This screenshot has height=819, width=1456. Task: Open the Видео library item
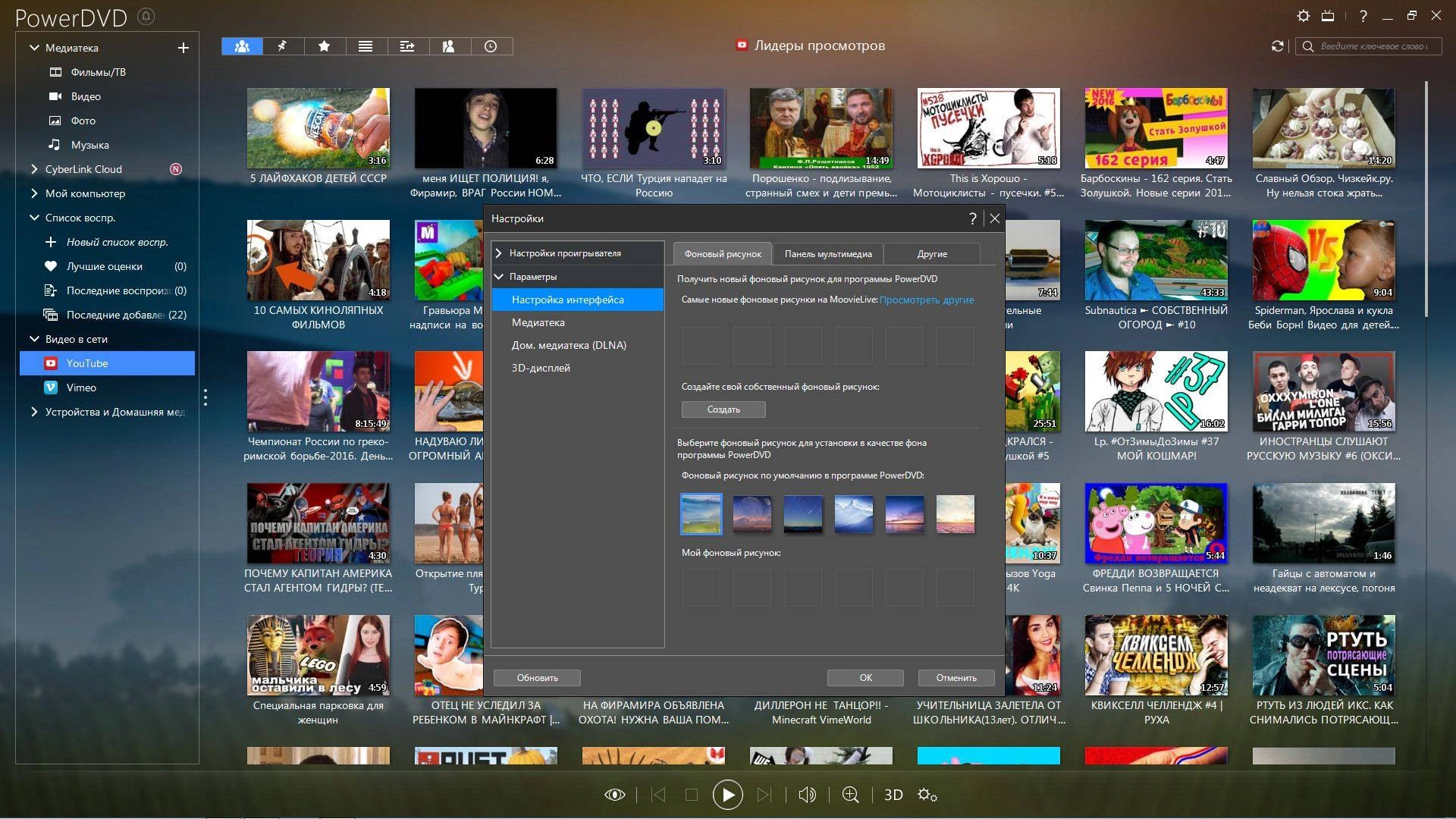[x=86, y=96]
